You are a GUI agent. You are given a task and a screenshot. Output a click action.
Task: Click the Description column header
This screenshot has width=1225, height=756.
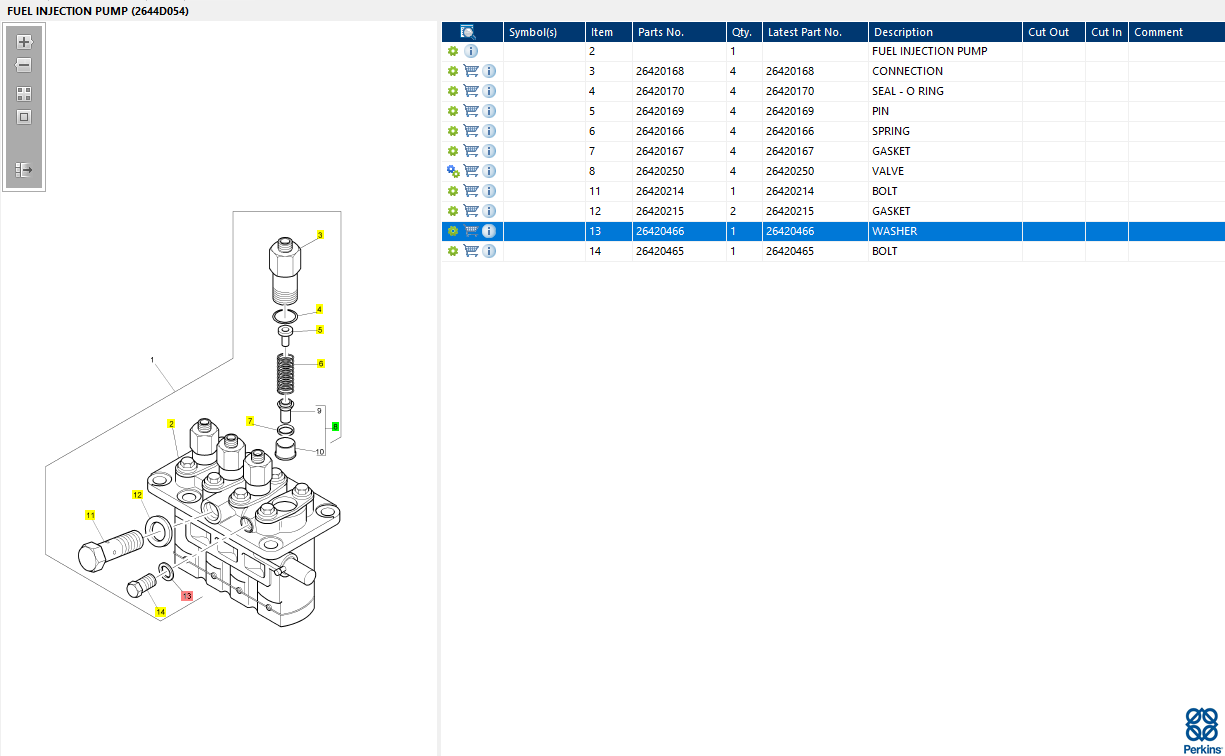click(x=903, y=32)
